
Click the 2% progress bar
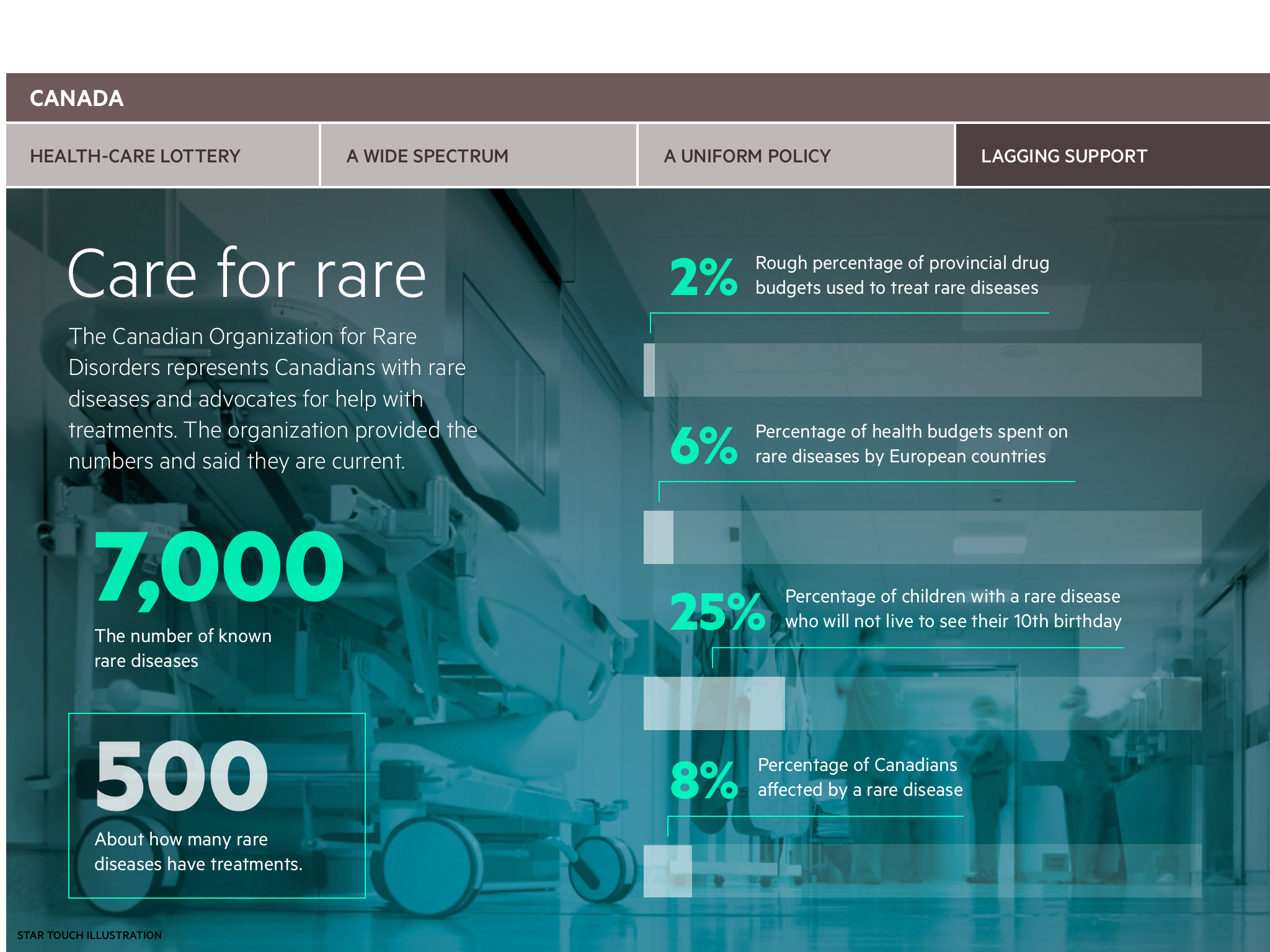[x=923, y=370]
